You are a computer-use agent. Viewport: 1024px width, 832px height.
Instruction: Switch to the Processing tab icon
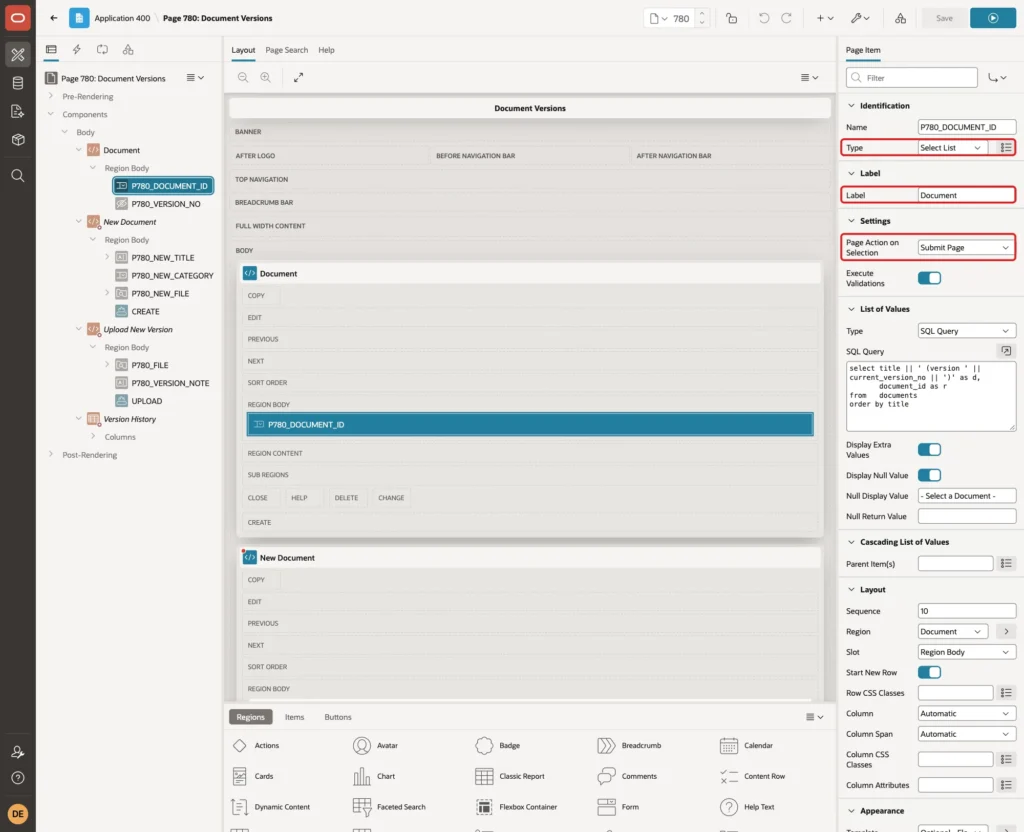pos(102,50)
